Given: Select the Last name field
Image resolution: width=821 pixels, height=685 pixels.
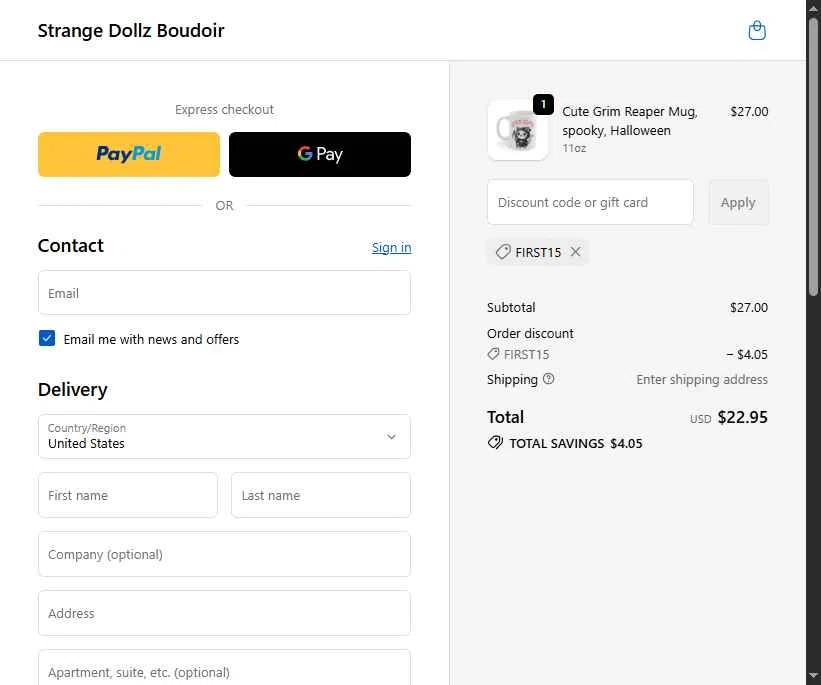Looking at the screenshot, I should coord(321,495).
